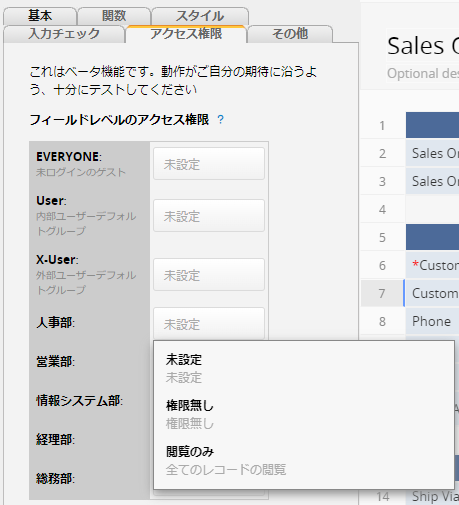Open the 関数 tab
The height and width of the screenshot is (505, 459).
click(x=114, y=16)
